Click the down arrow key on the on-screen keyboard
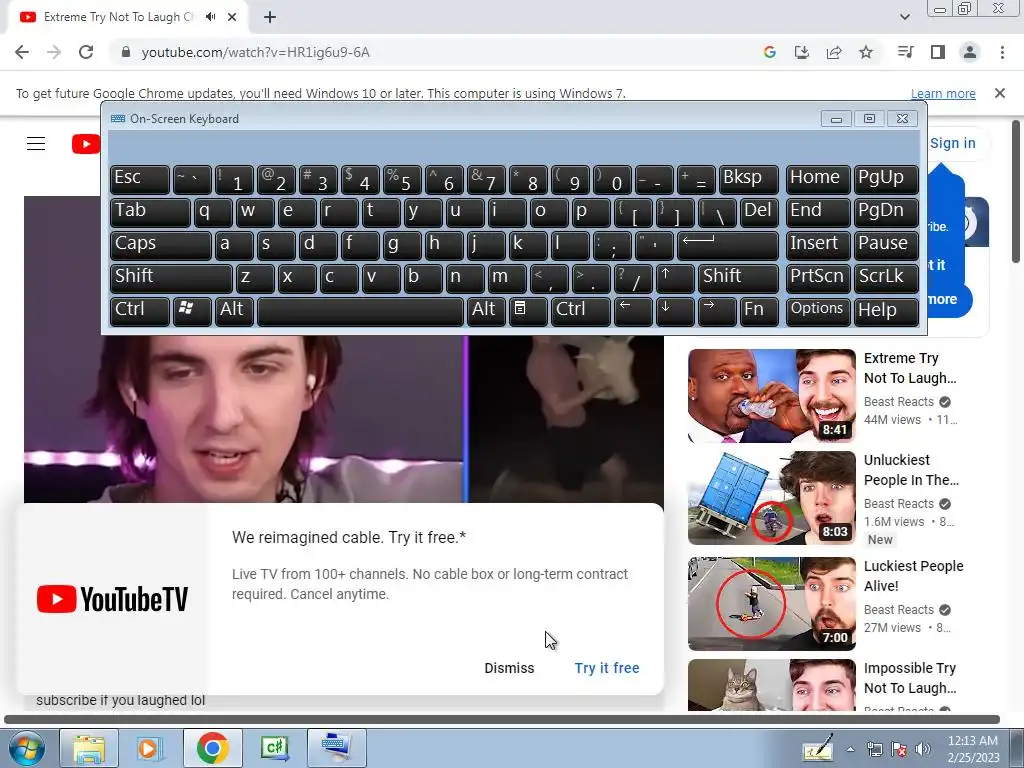1024x768 pixels. coord(675,311)
